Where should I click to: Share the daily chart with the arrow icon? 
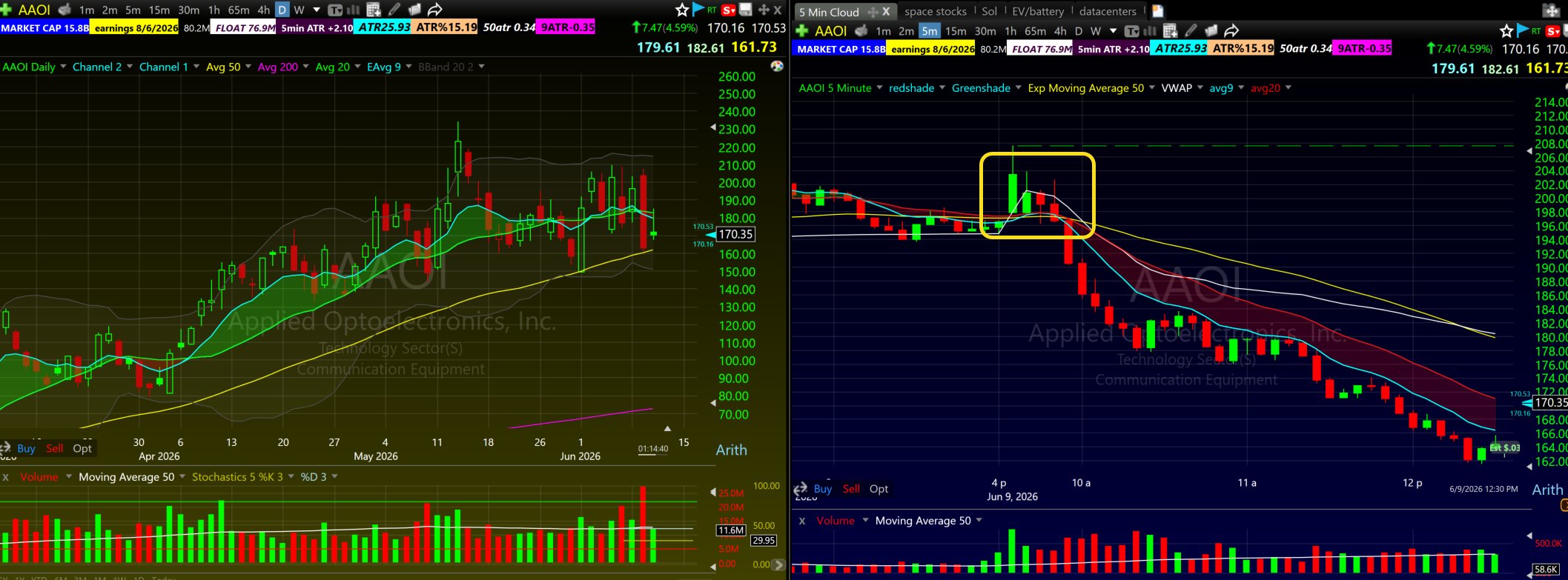[x=435, y=10]
